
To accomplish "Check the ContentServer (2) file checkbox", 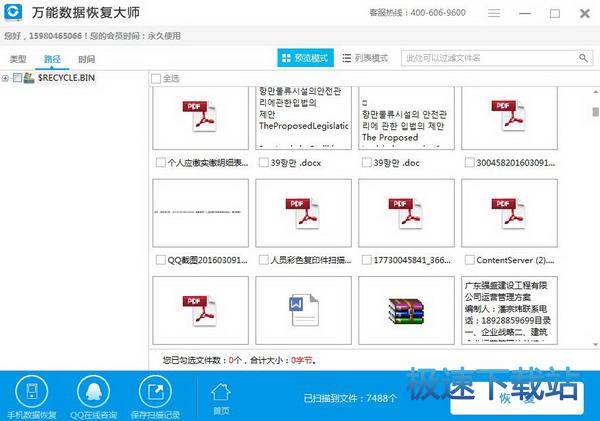I will pos(470,260).
